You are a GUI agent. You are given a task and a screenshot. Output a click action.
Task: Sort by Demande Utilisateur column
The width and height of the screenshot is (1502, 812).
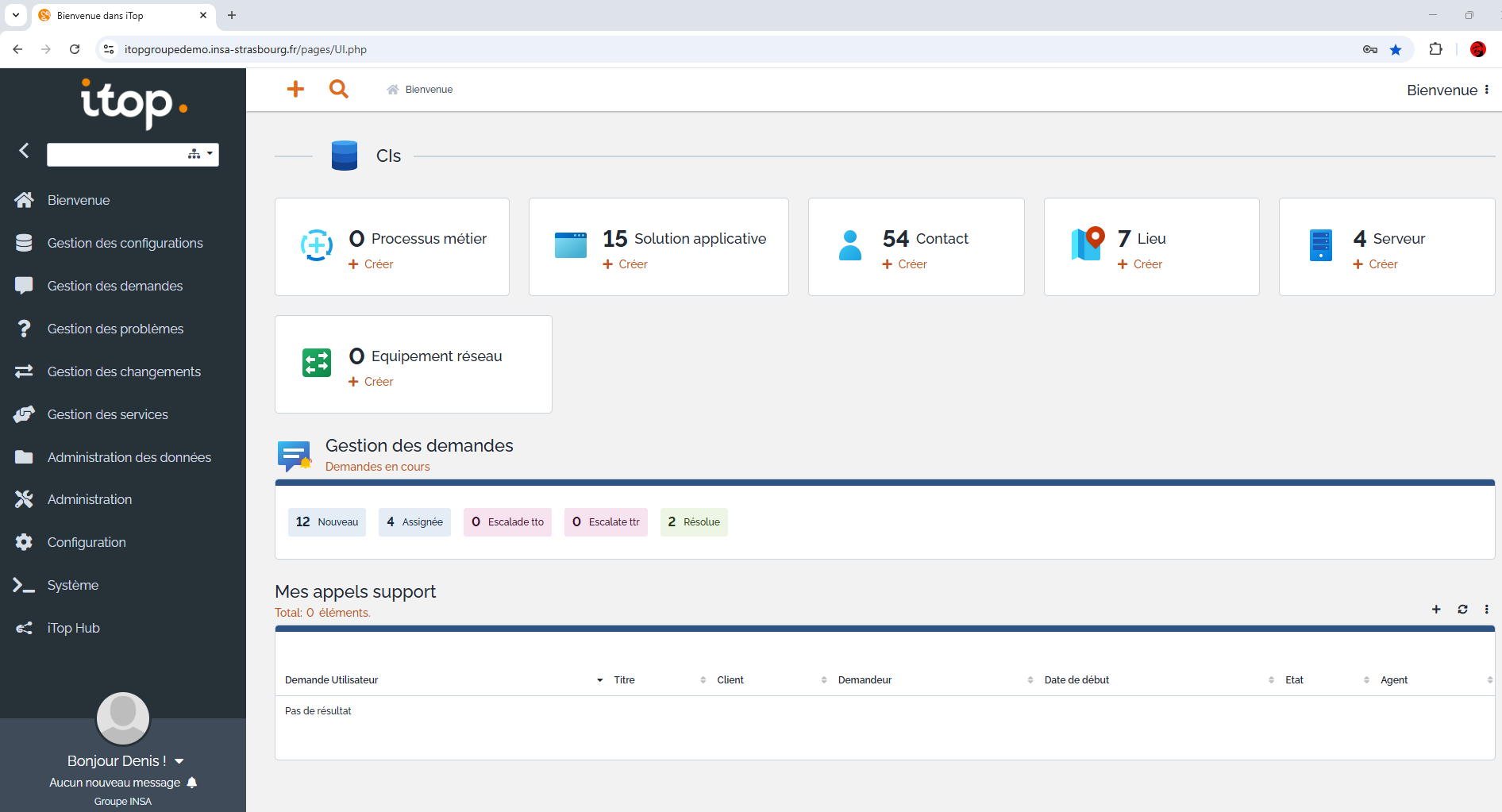coord(332,680)
